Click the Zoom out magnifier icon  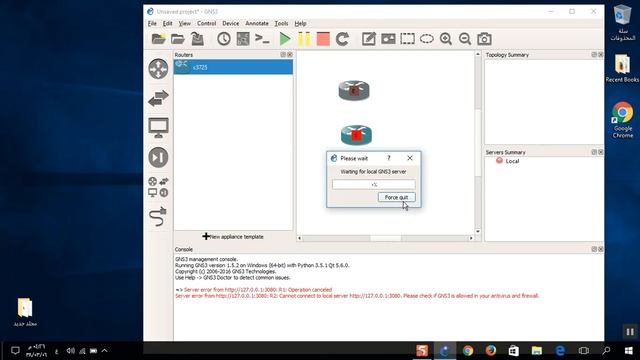point(465,39)
